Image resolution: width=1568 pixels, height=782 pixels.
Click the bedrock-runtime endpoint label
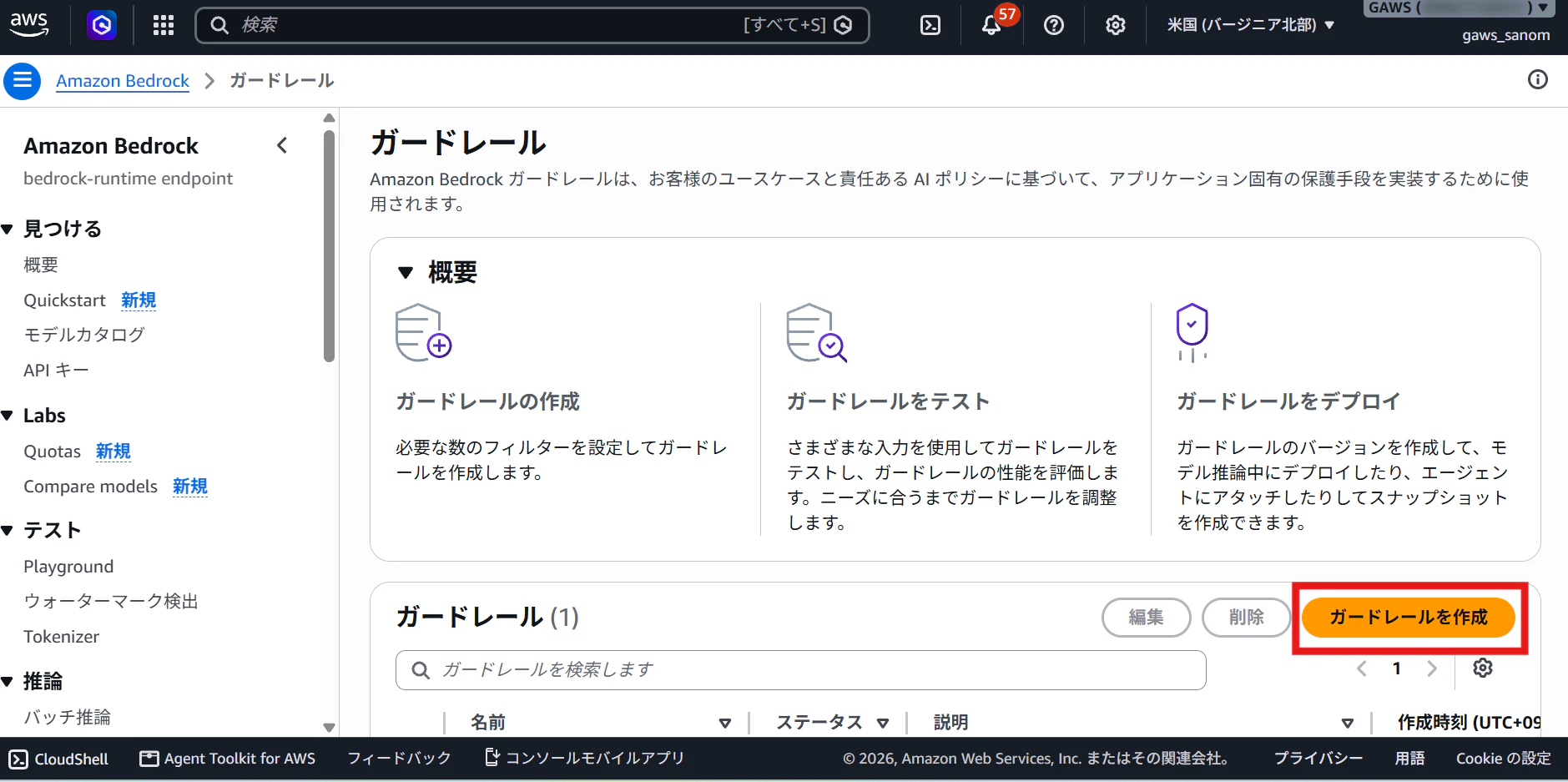click(128, 179)
